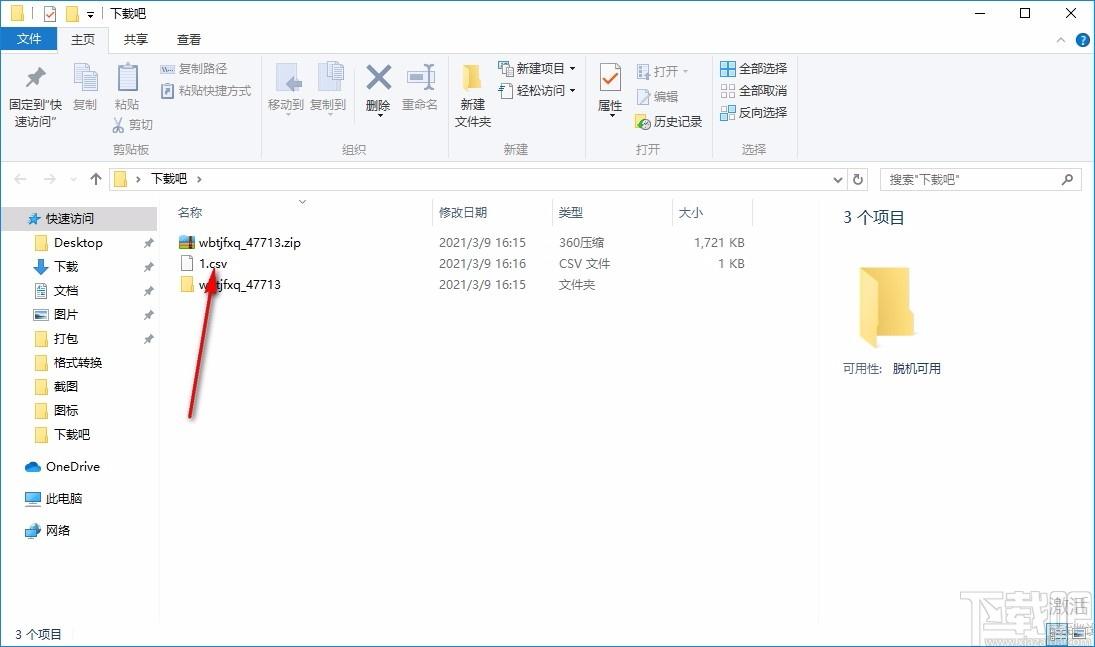Open the Easy access (轻松访问) dropdown
Screen dimensions: 1095x647
[x=536, y=90]
